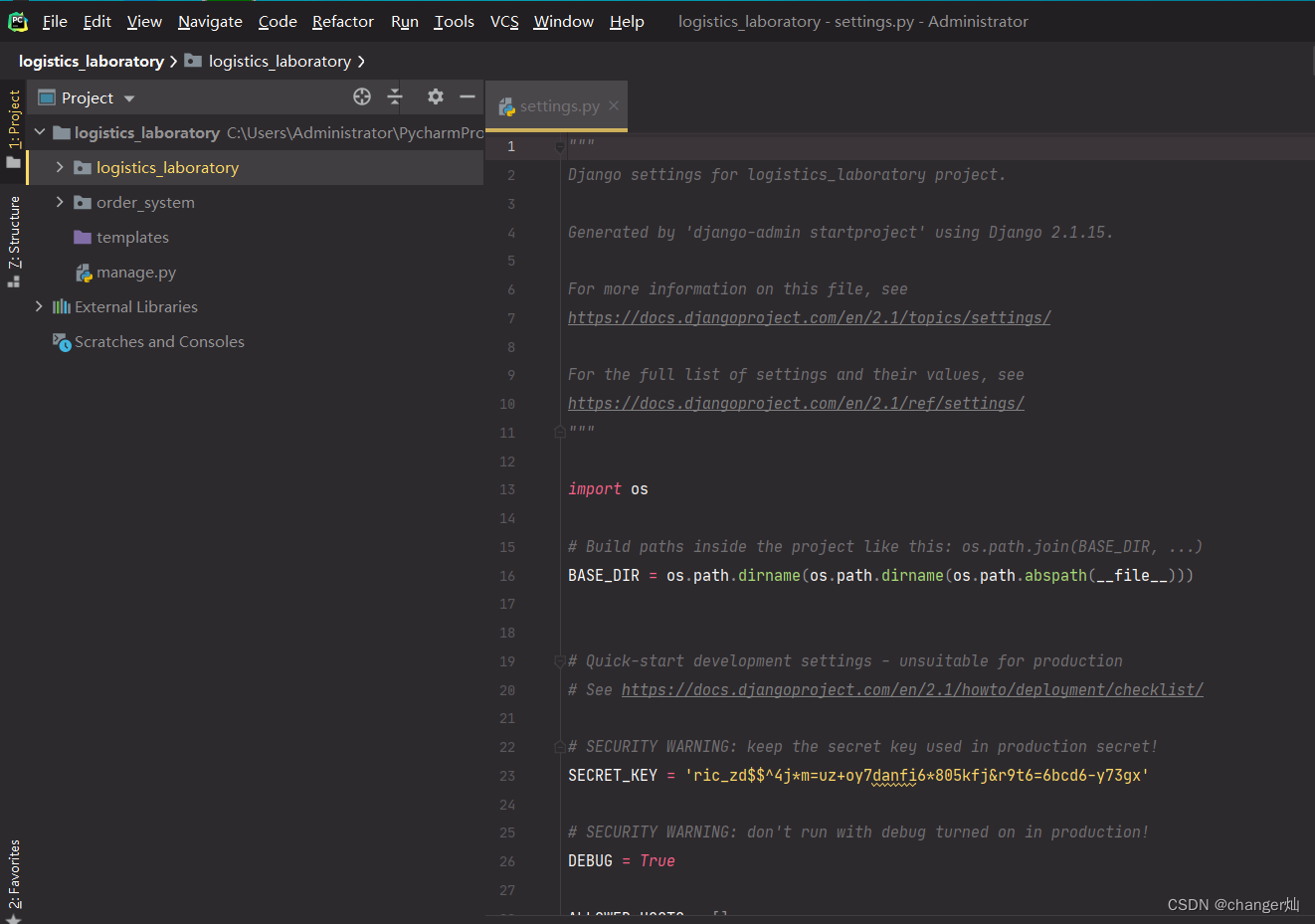Click BASE_DIR variable on line 16
Viewport: 1315px width, 924px height.
click(x=603, y=576)
